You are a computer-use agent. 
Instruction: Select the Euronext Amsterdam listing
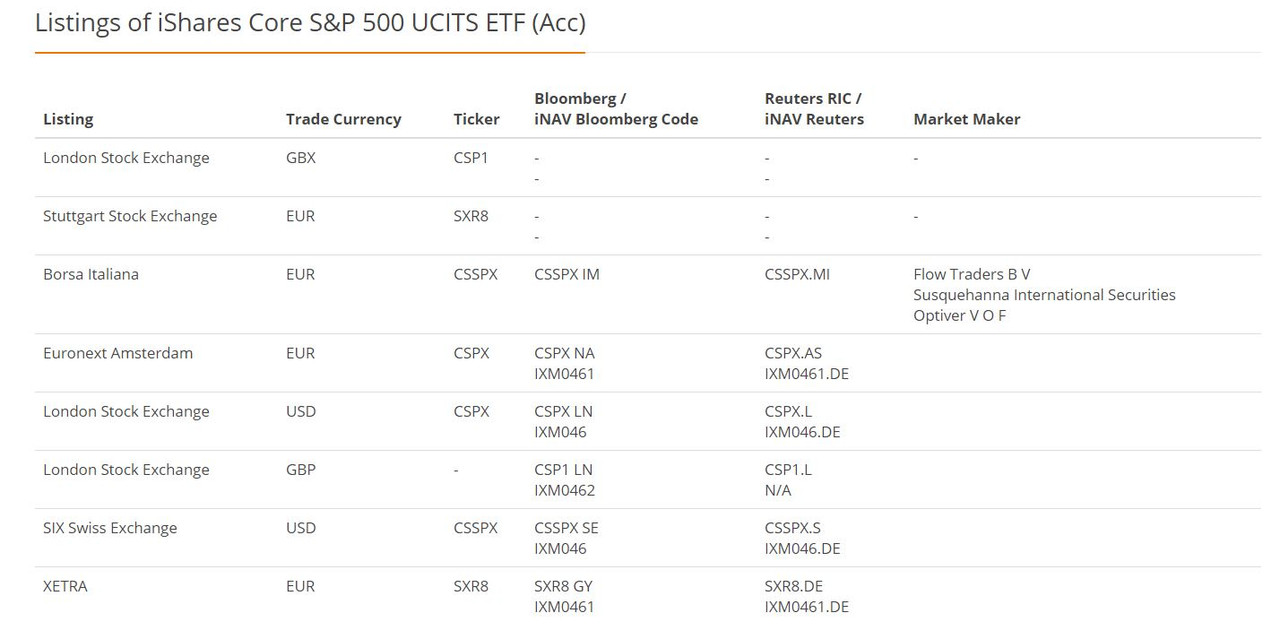click(x=118, y=353)
